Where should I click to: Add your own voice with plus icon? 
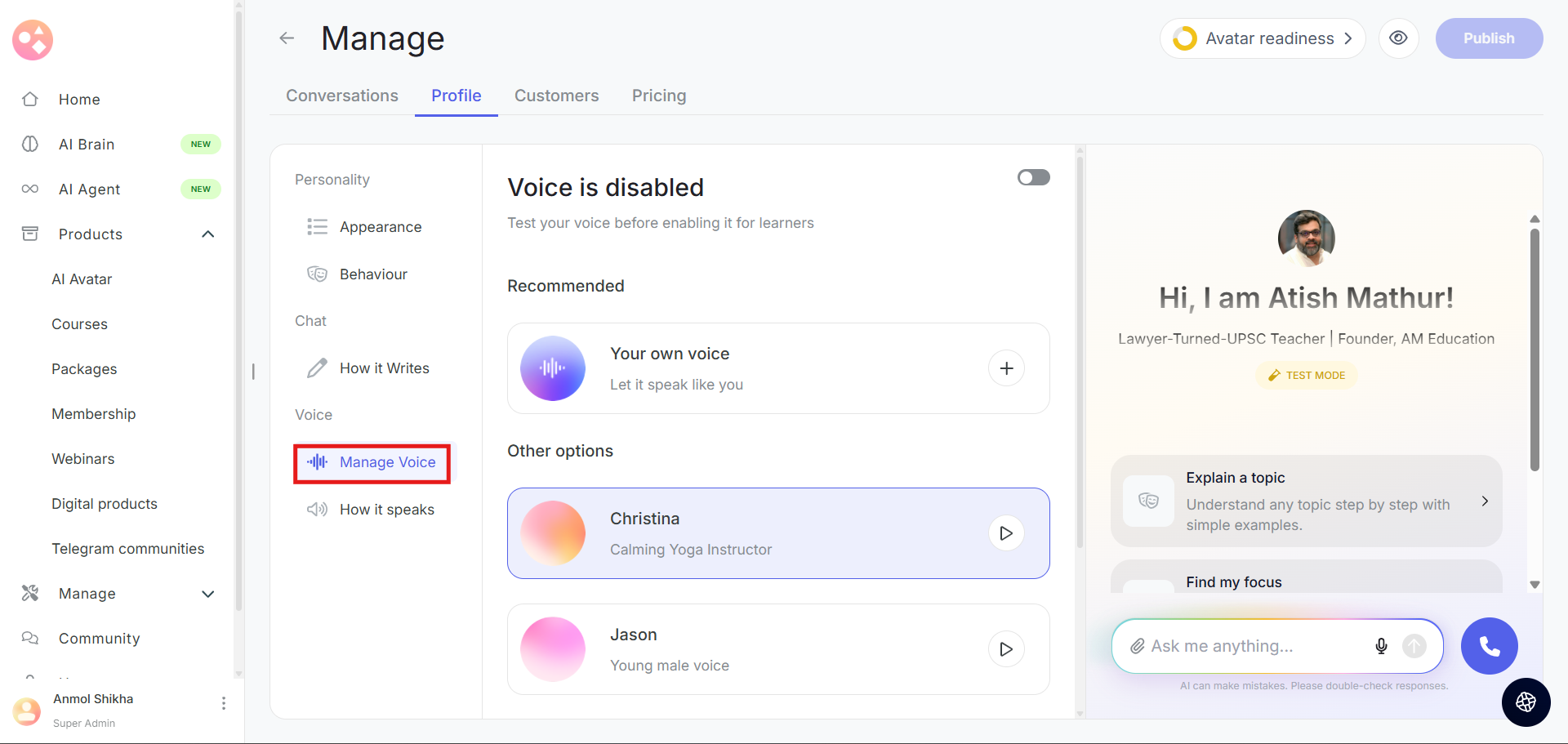[1006, 368]
